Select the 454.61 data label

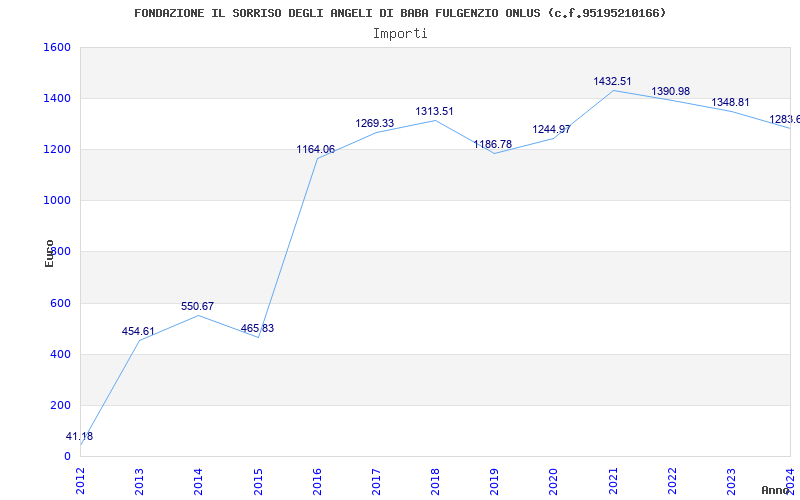click(x=138, y=332)
